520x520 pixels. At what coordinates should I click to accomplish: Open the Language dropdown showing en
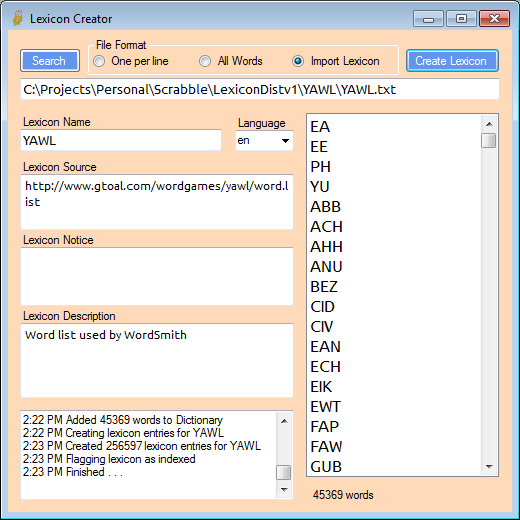click(x=264, y=141)
